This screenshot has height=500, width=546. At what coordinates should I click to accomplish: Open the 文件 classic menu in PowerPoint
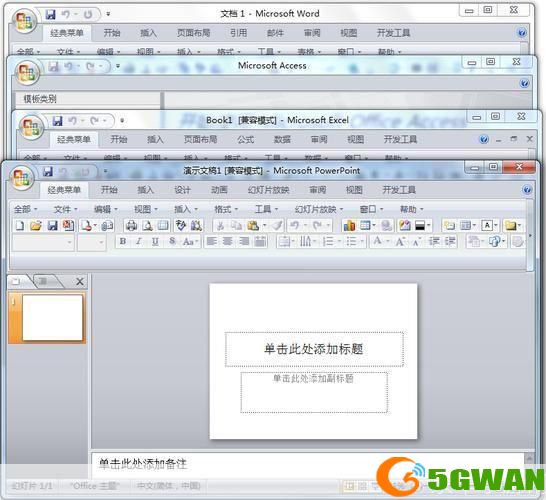[65, 209]
